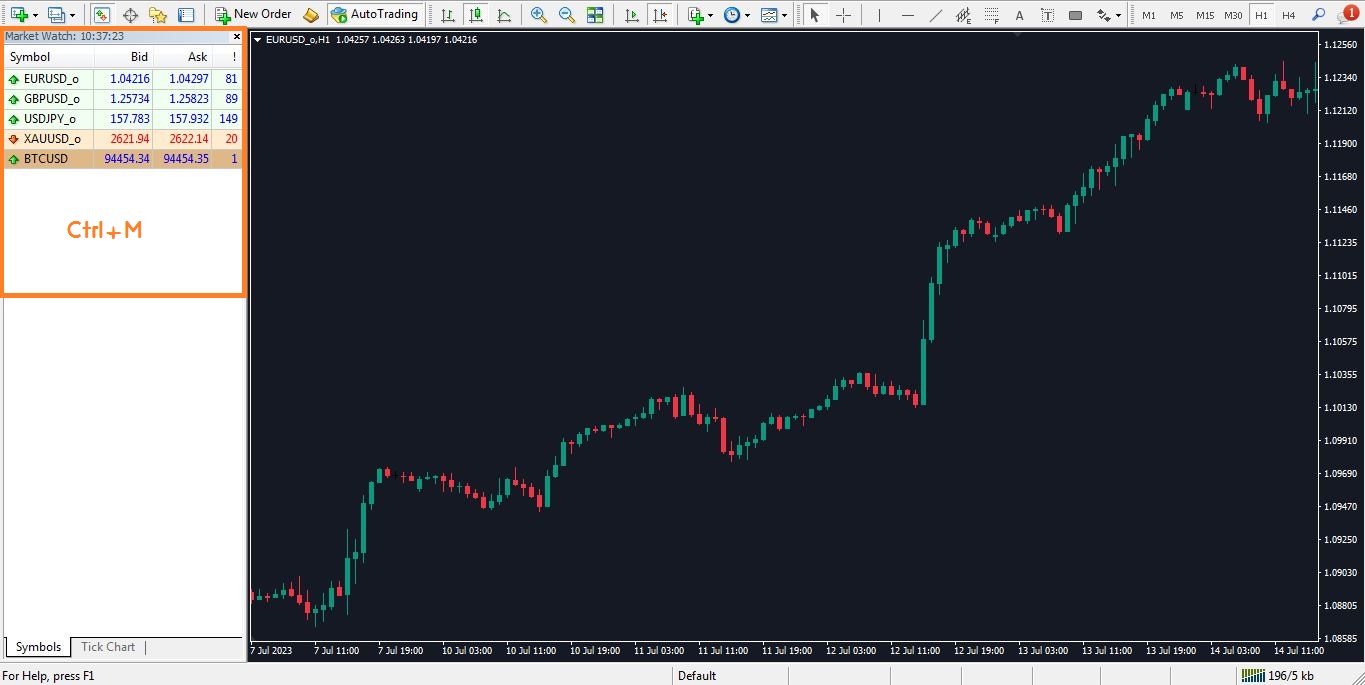The width and height of the screenshot is (1365, 685).
Task: Select the Crosshair tool
Action: (x=844, y=15)
